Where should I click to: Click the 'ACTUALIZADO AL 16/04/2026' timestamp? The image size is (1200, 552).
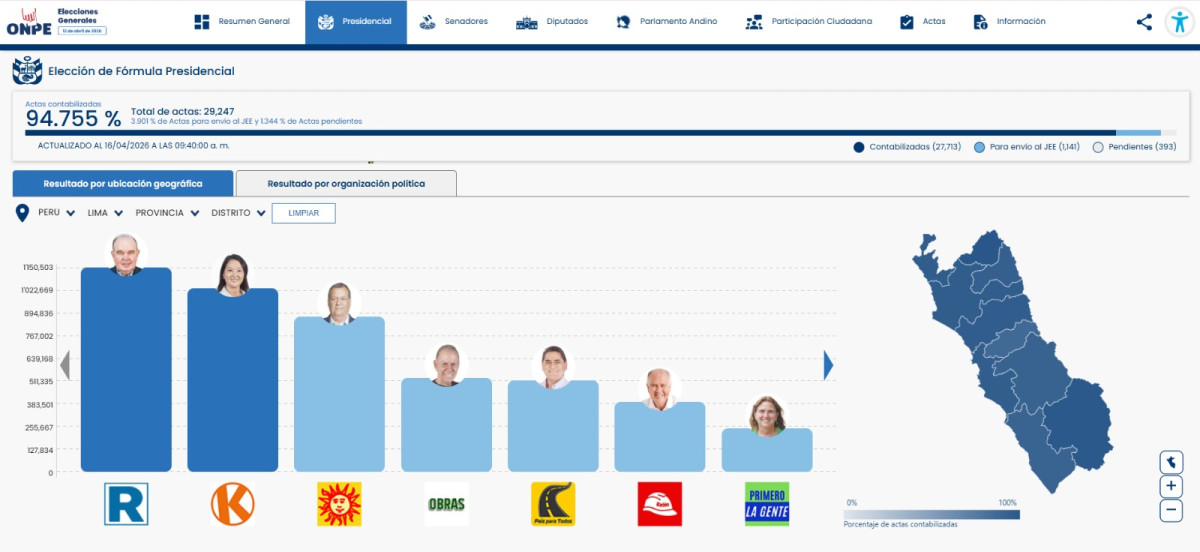click(x=133, y=146)
